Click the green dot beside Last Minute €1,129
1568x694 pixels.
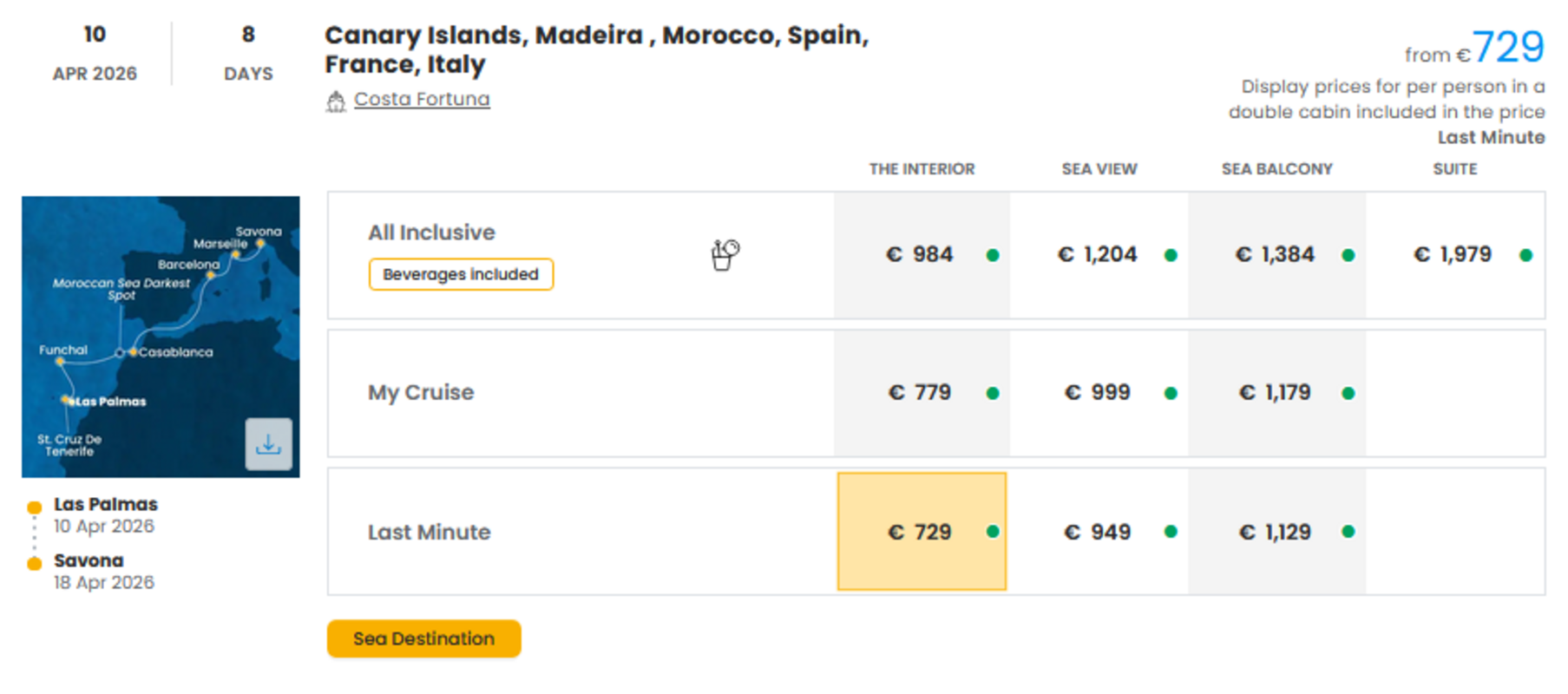click(1348, 532)
